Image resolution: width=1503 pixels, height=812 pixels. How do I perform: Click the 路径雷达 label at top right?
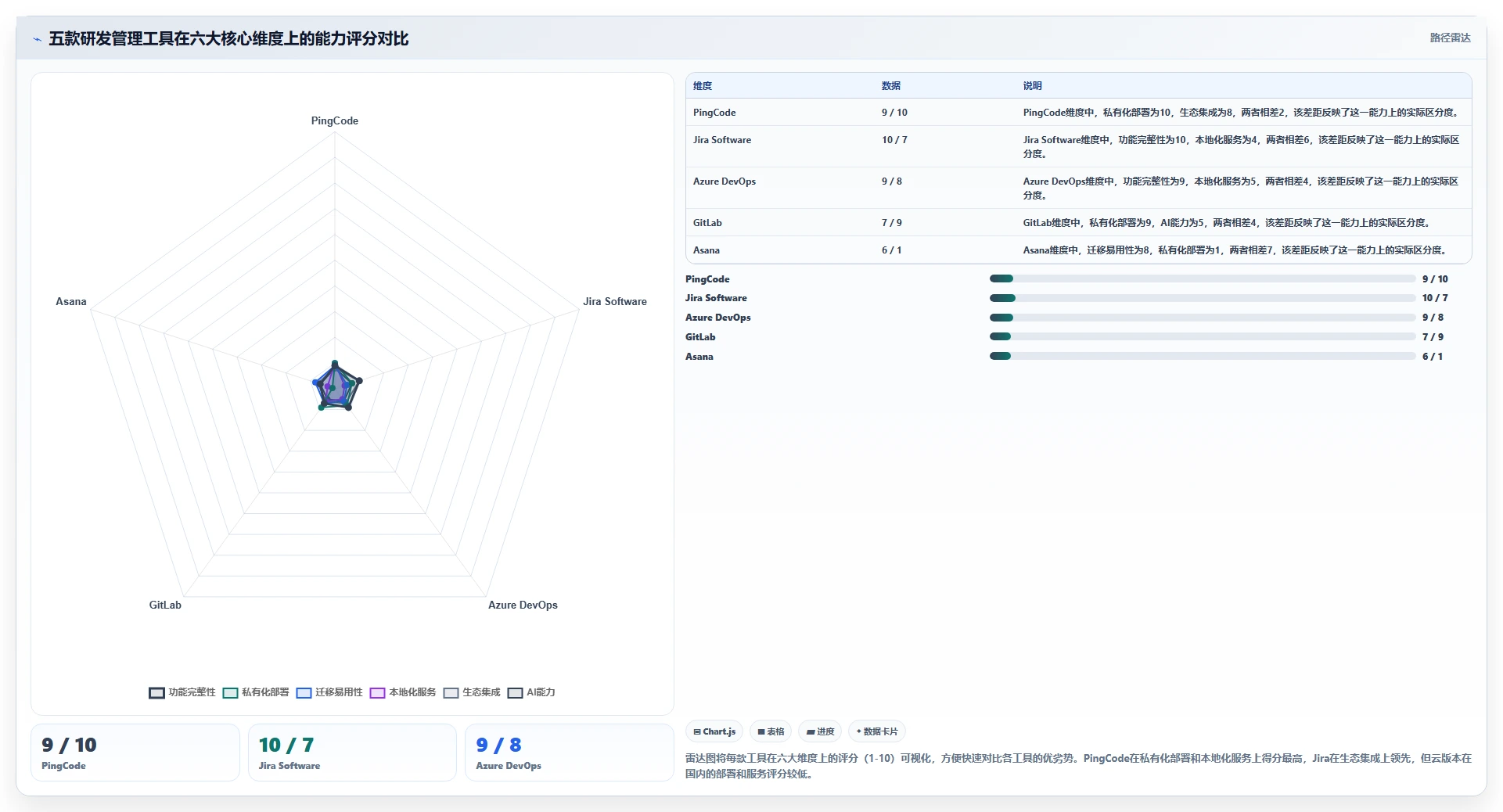(x=1450, y=38)
